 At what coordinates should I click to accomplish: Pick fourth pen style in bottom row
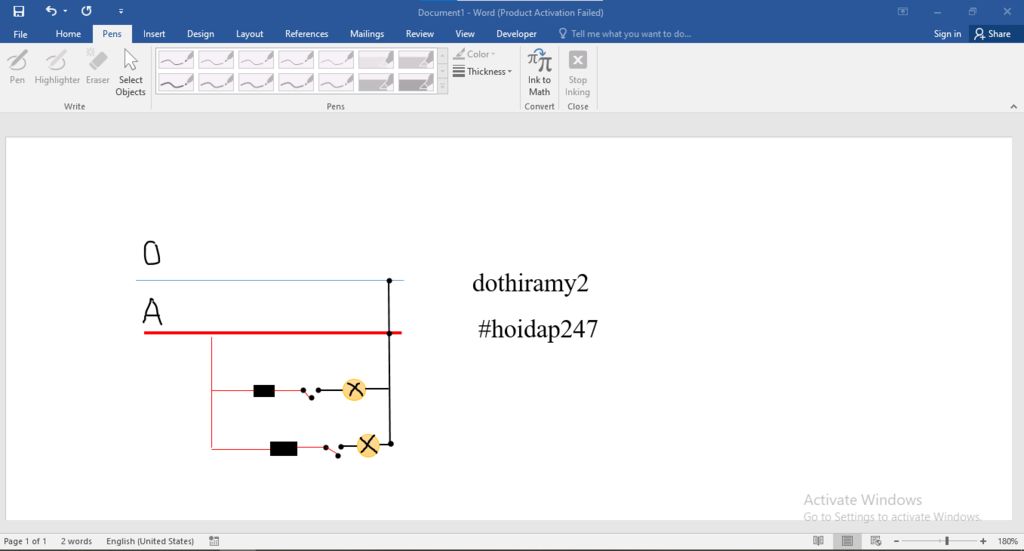click(x=296, y=82)
